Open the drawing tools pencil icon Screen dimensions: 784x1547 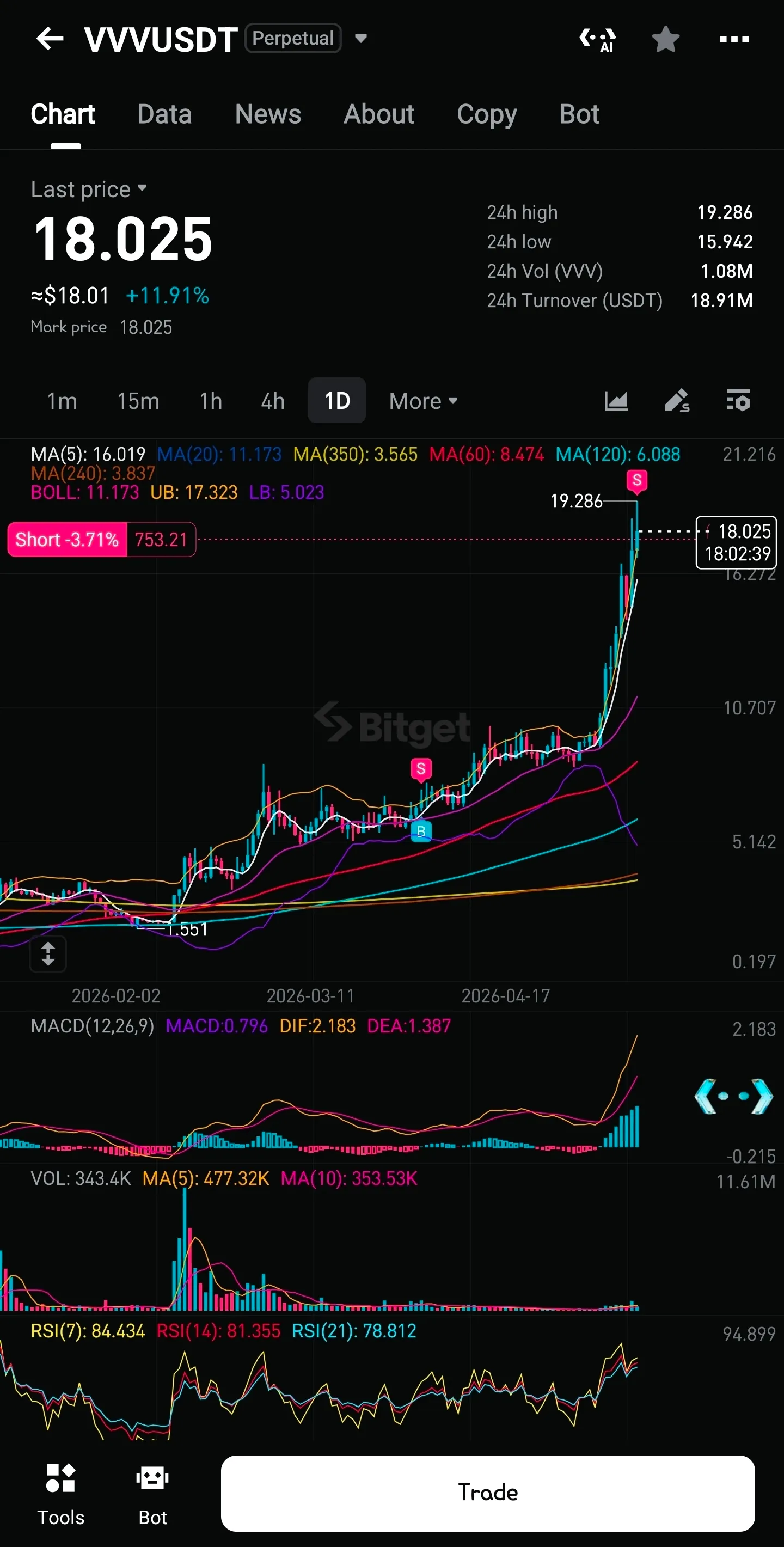click(677, 401)
